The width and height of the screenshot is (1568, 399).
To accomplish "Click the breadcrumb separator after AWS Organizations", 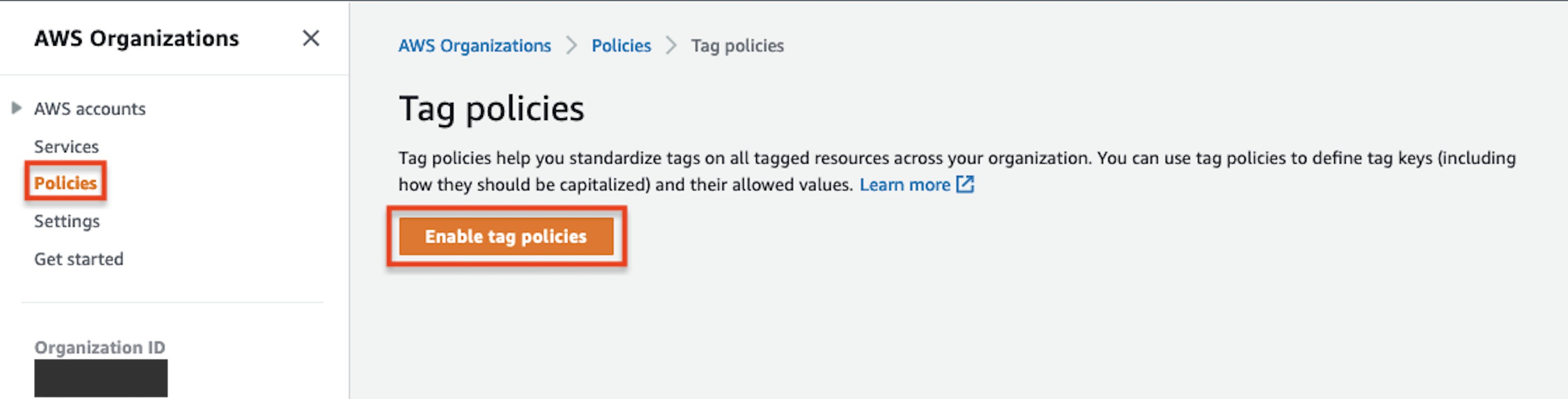I will 571,45.
